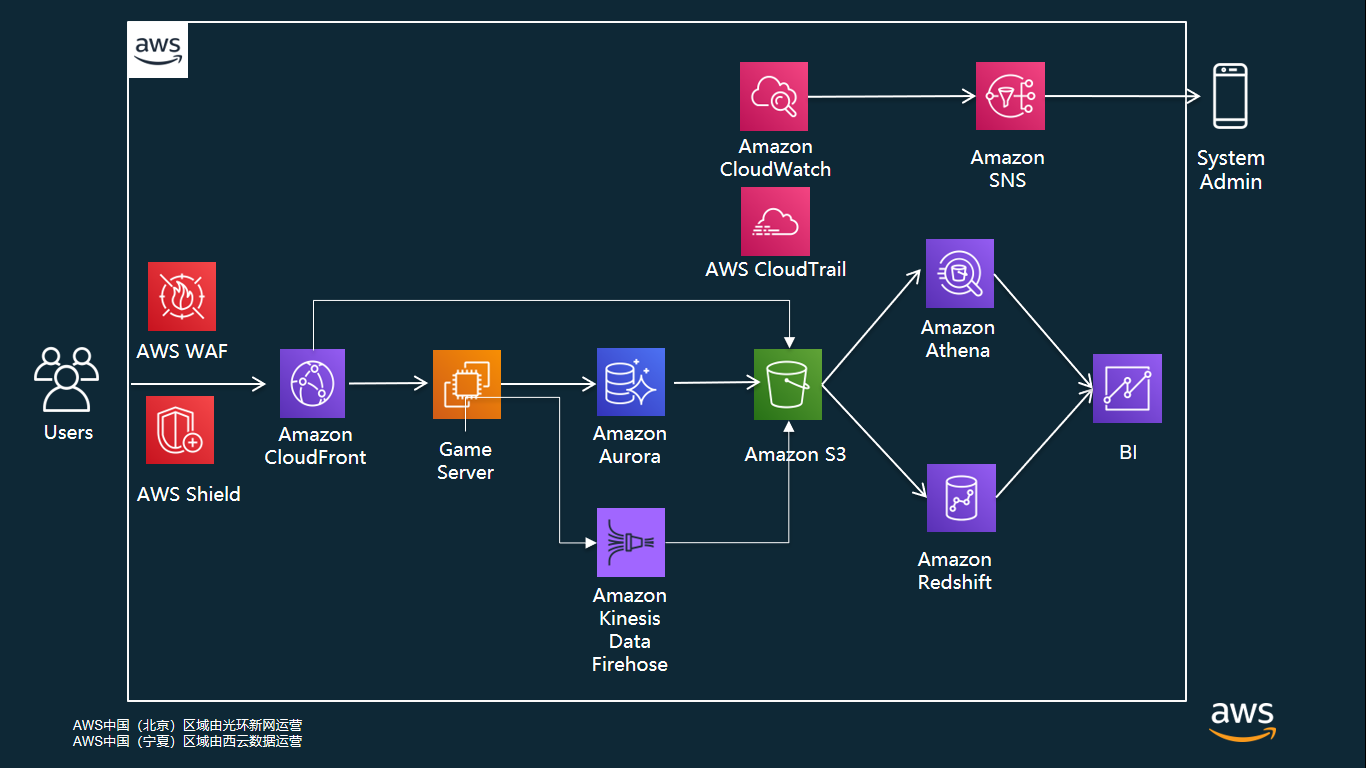Click the 'AWS Shield' label
Viewport: 1366px width, 768px height.
point(189,494)
